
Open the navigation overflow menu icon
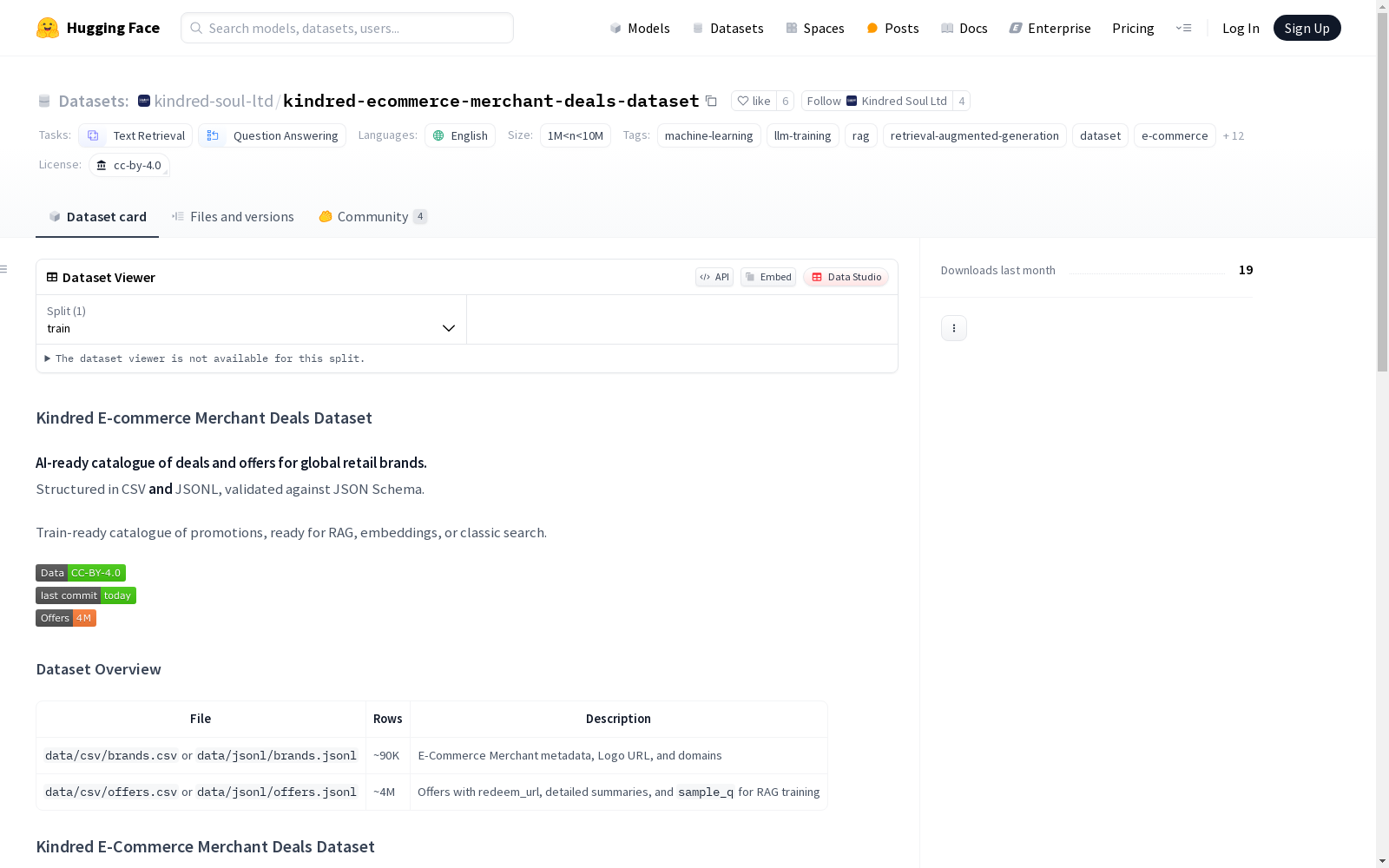[x=1183, y=28]
